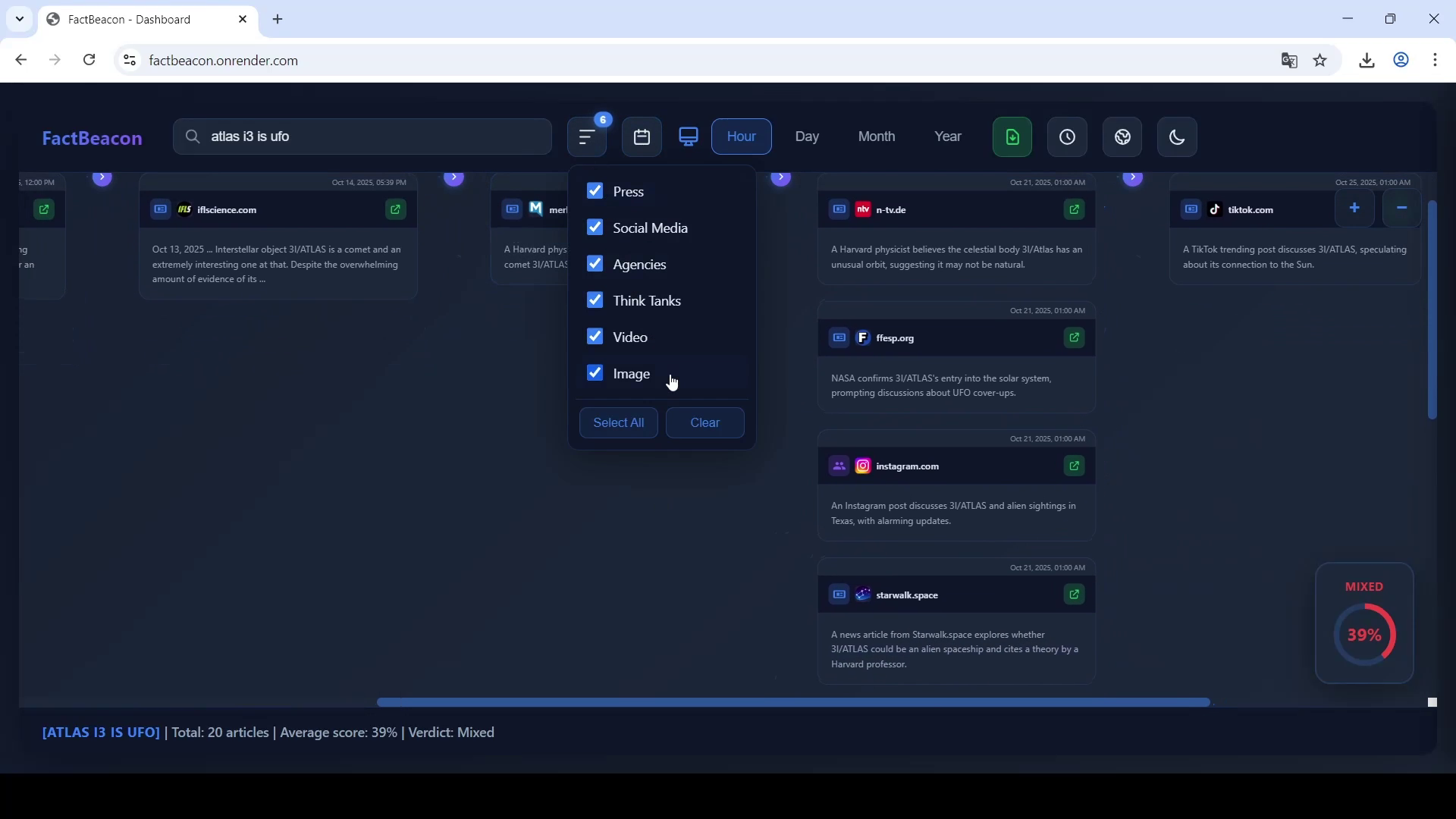Viewport: 1456px width, 819px height.
Task: Uncheck the Think Tanks checkbox
Action: tap(595, 300)
